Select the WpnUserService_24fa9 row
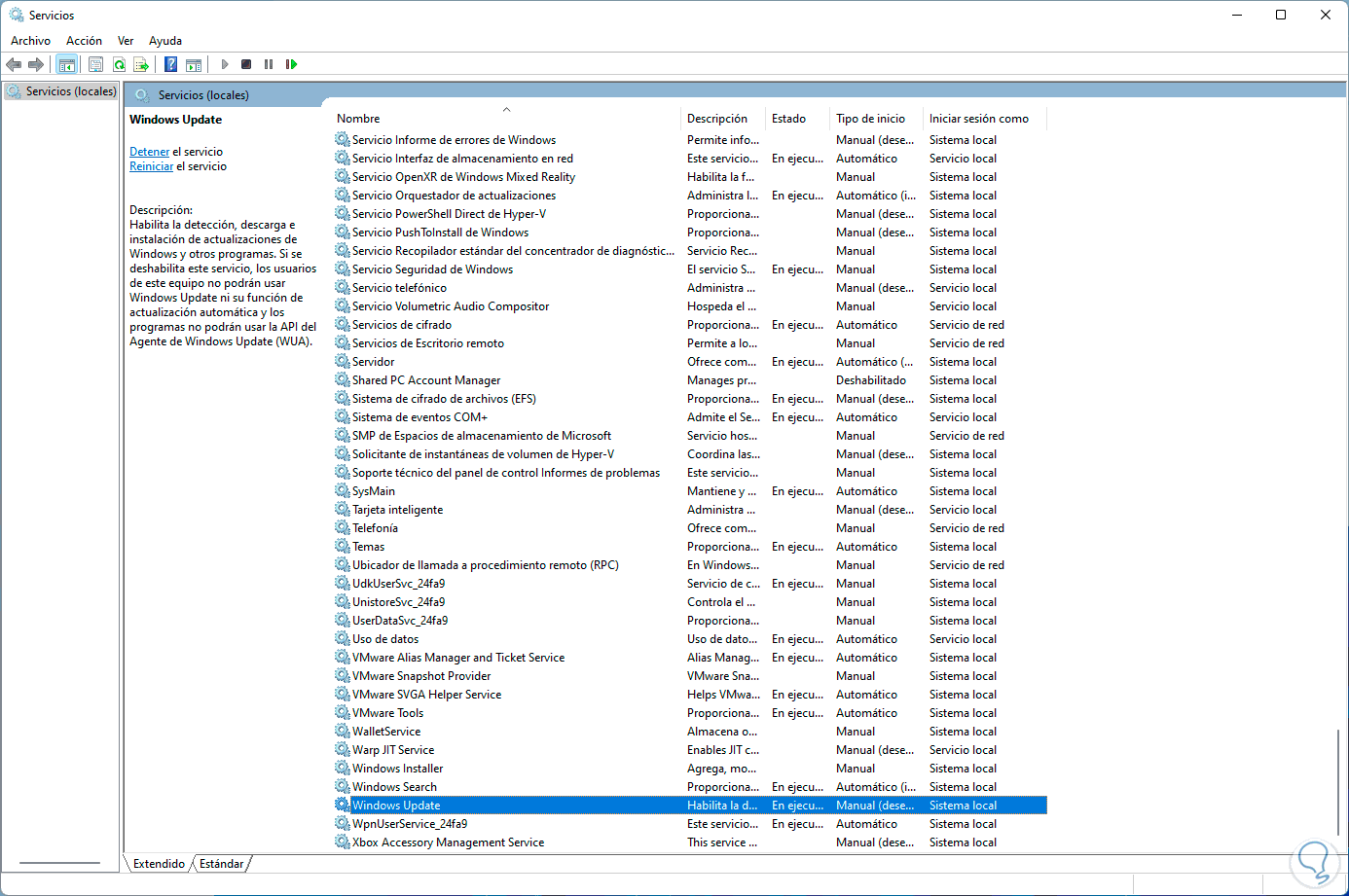The image size is (1349, 896). click(x=690, y=824)
